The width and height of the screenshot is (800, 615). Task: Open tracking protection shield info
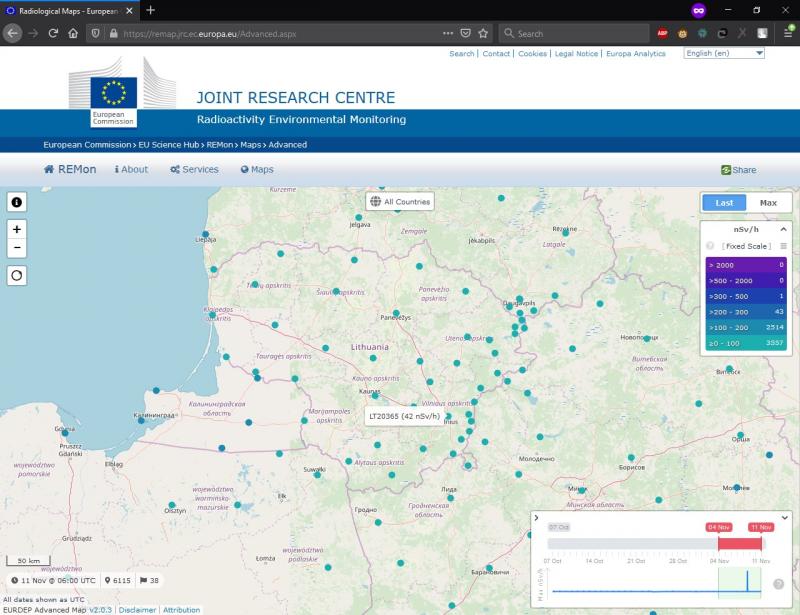[x=95, y=34]
